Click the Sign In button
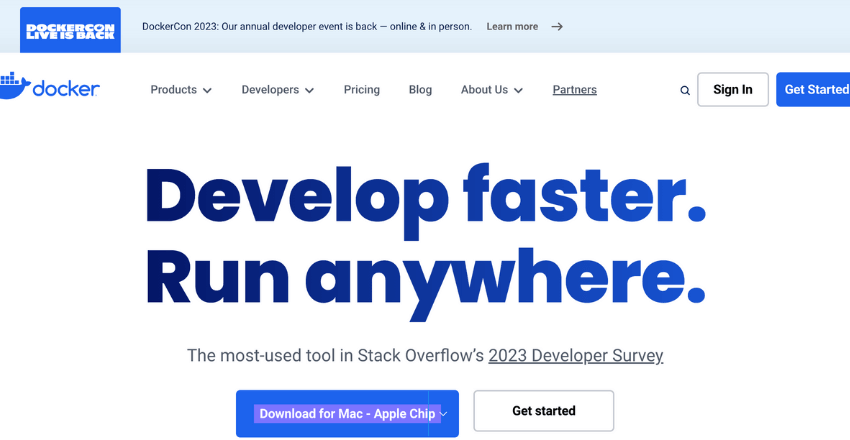The height and width of the screenshot is (440, 850). (733, 89)
